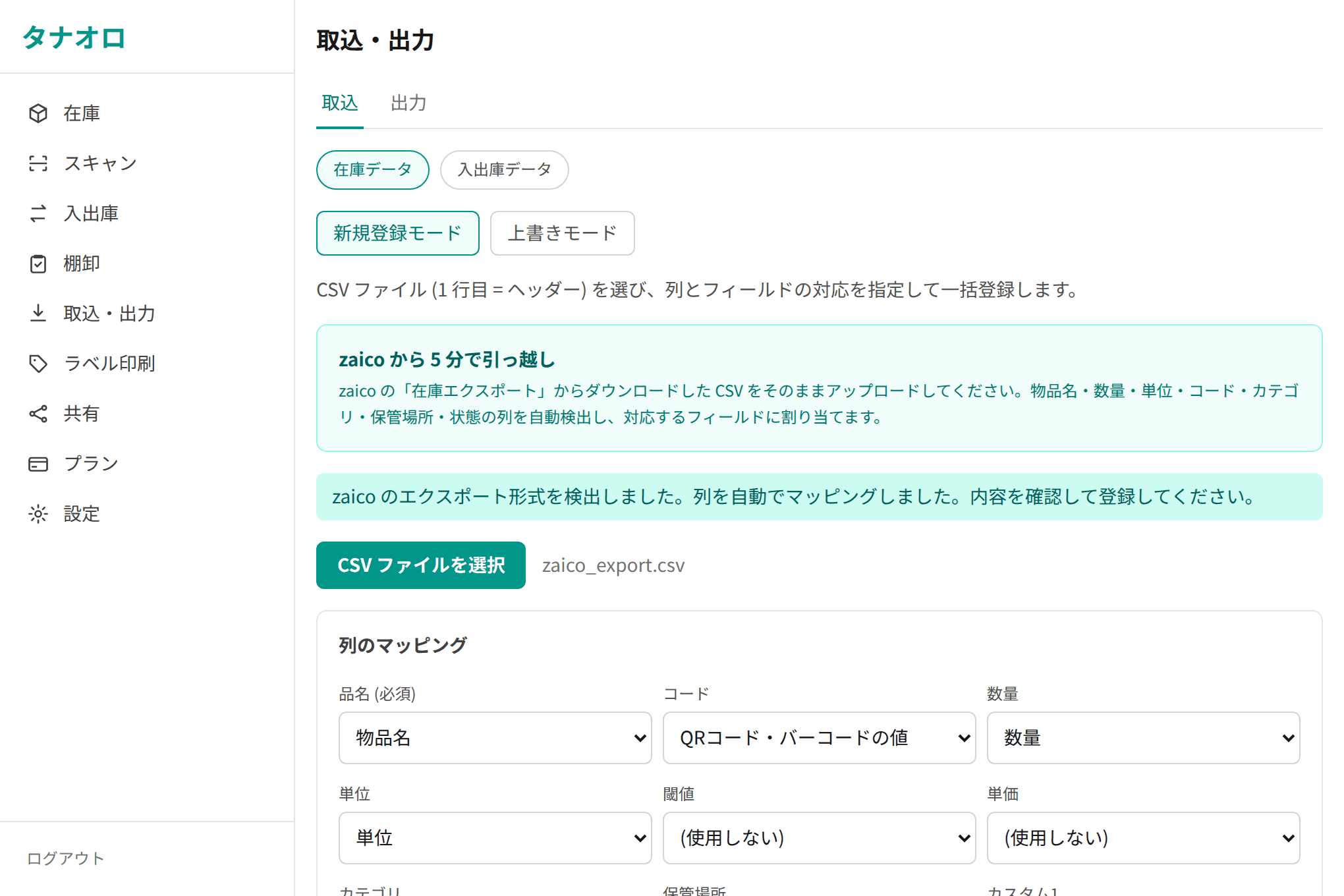Choose 上書きモード option
Image resolution: width=1344 pixels, height=896 pixels.
click(563, 233)
